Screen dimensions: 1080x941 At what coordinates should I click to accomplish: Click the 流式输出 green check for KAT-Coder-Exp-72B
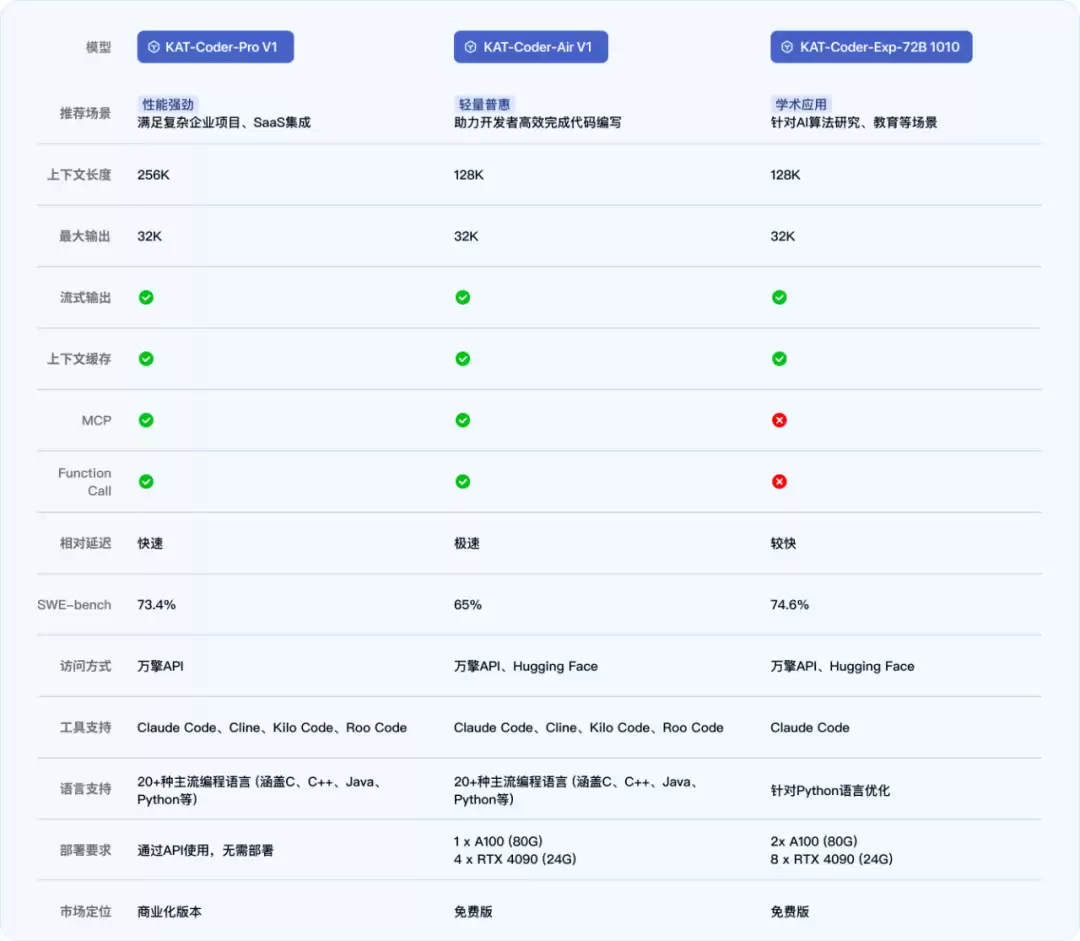click(x=779, y=297)
